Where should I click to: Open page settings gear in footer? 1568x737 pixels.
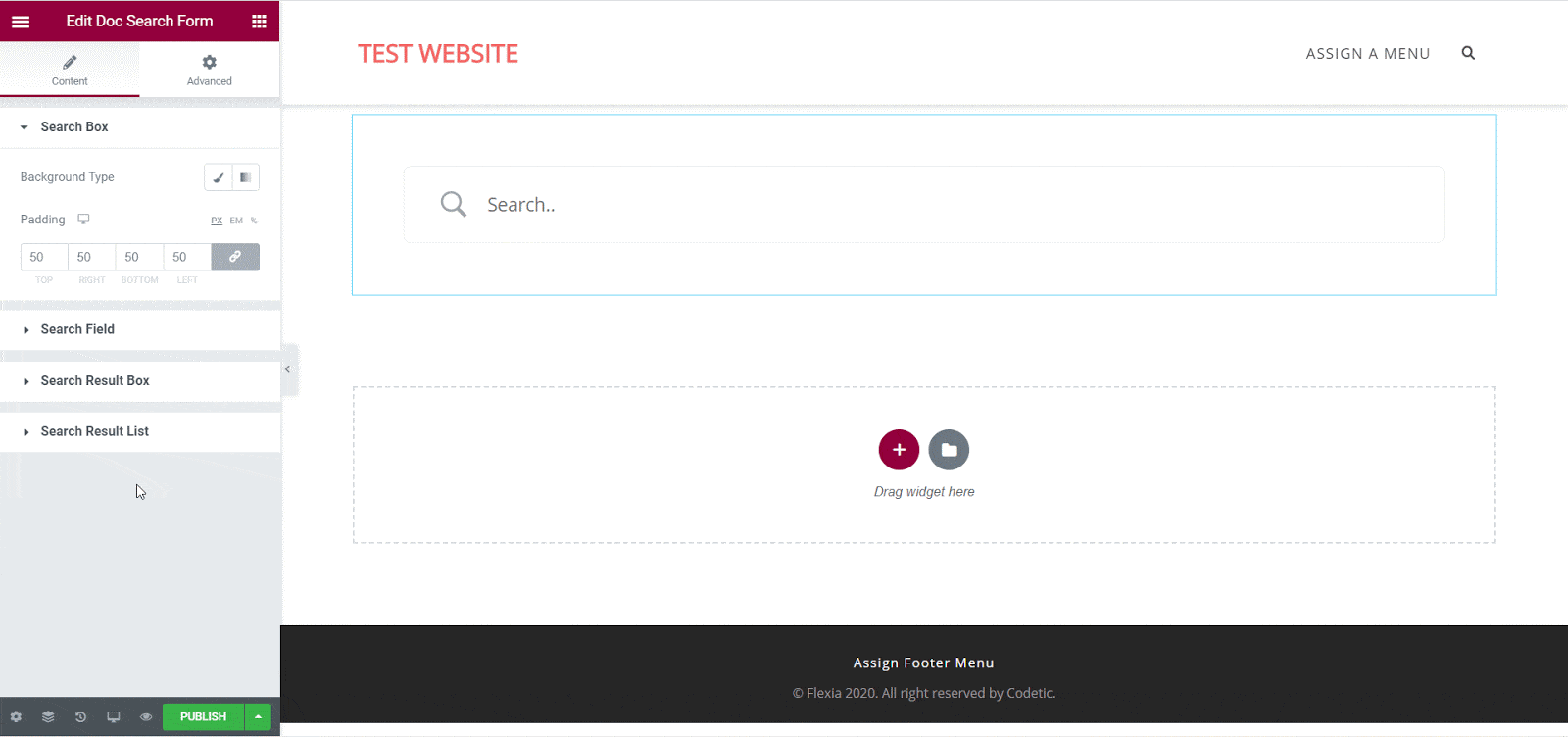16,717
